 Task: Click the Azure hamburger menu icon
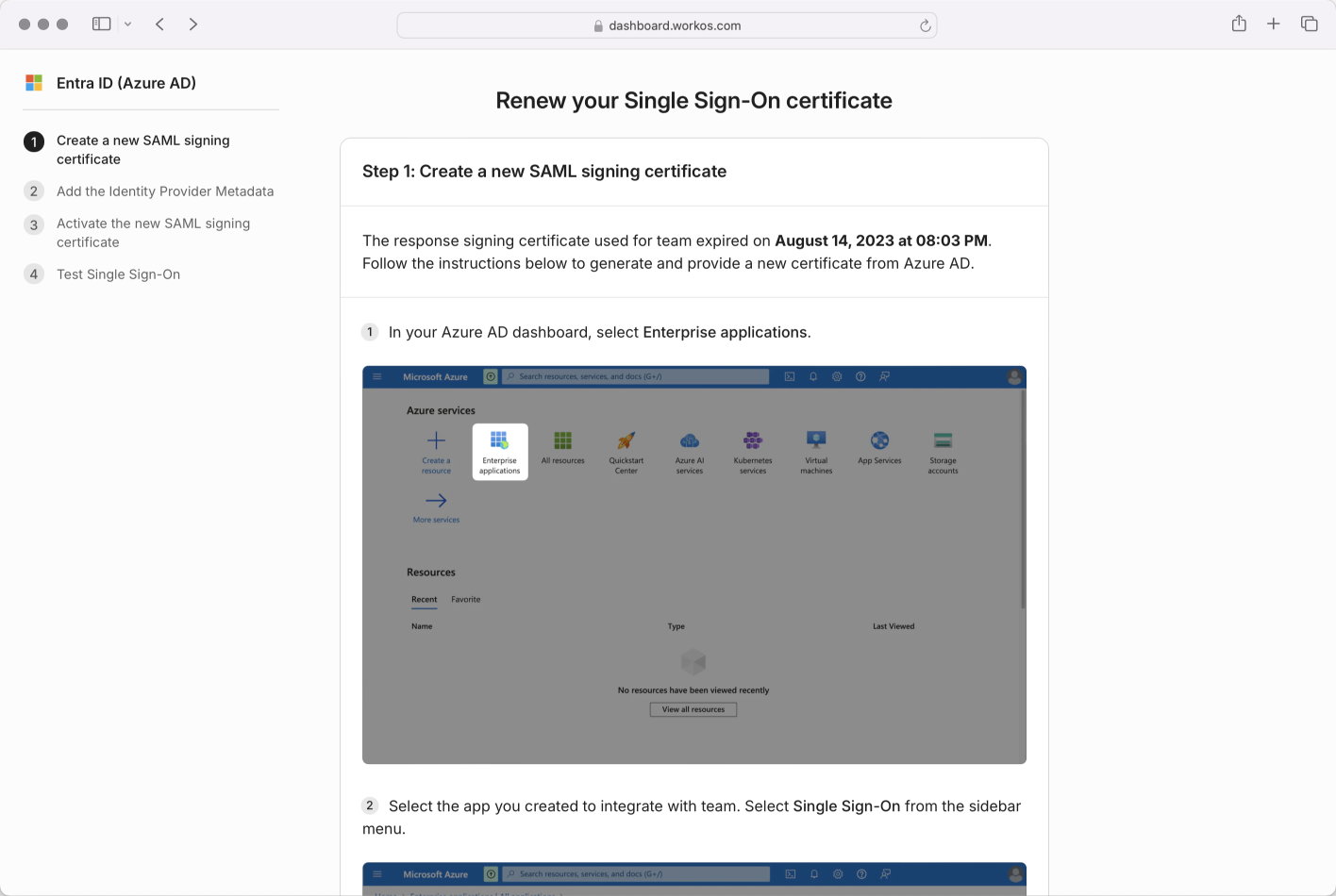tap(377, 376)
